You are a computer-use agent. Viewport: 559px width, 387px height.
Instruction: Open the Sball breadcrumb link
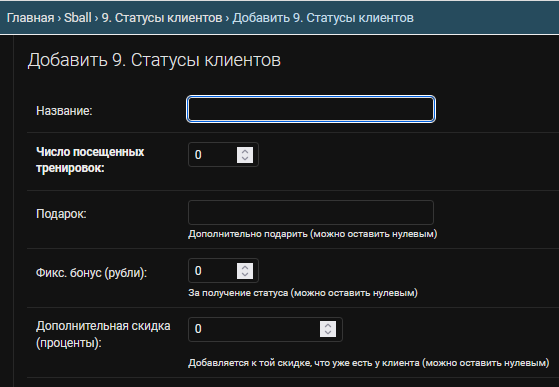[78, 18]
